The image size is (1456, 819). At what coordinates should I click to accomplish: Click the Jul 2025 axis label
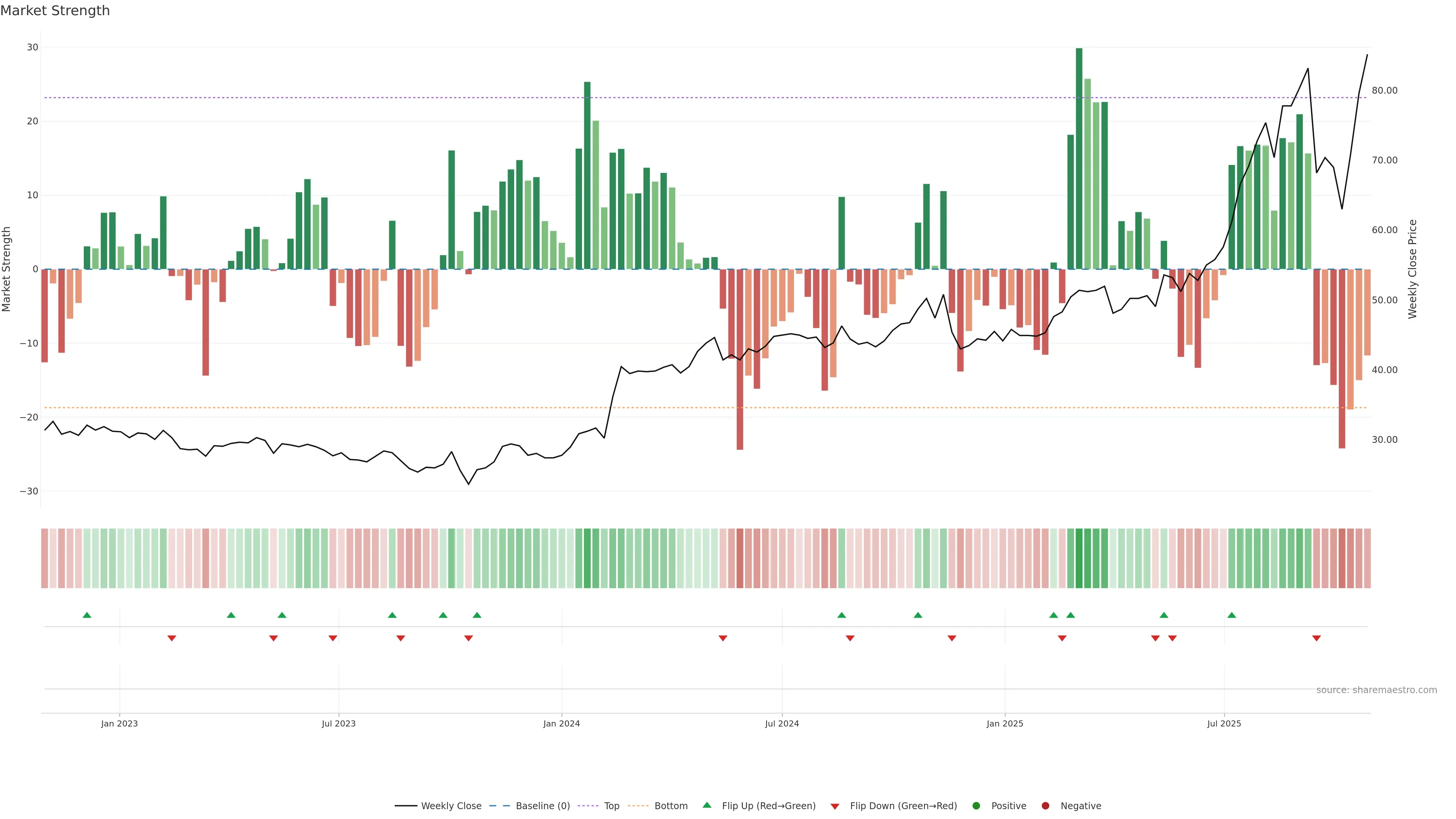pos(1224,723)
